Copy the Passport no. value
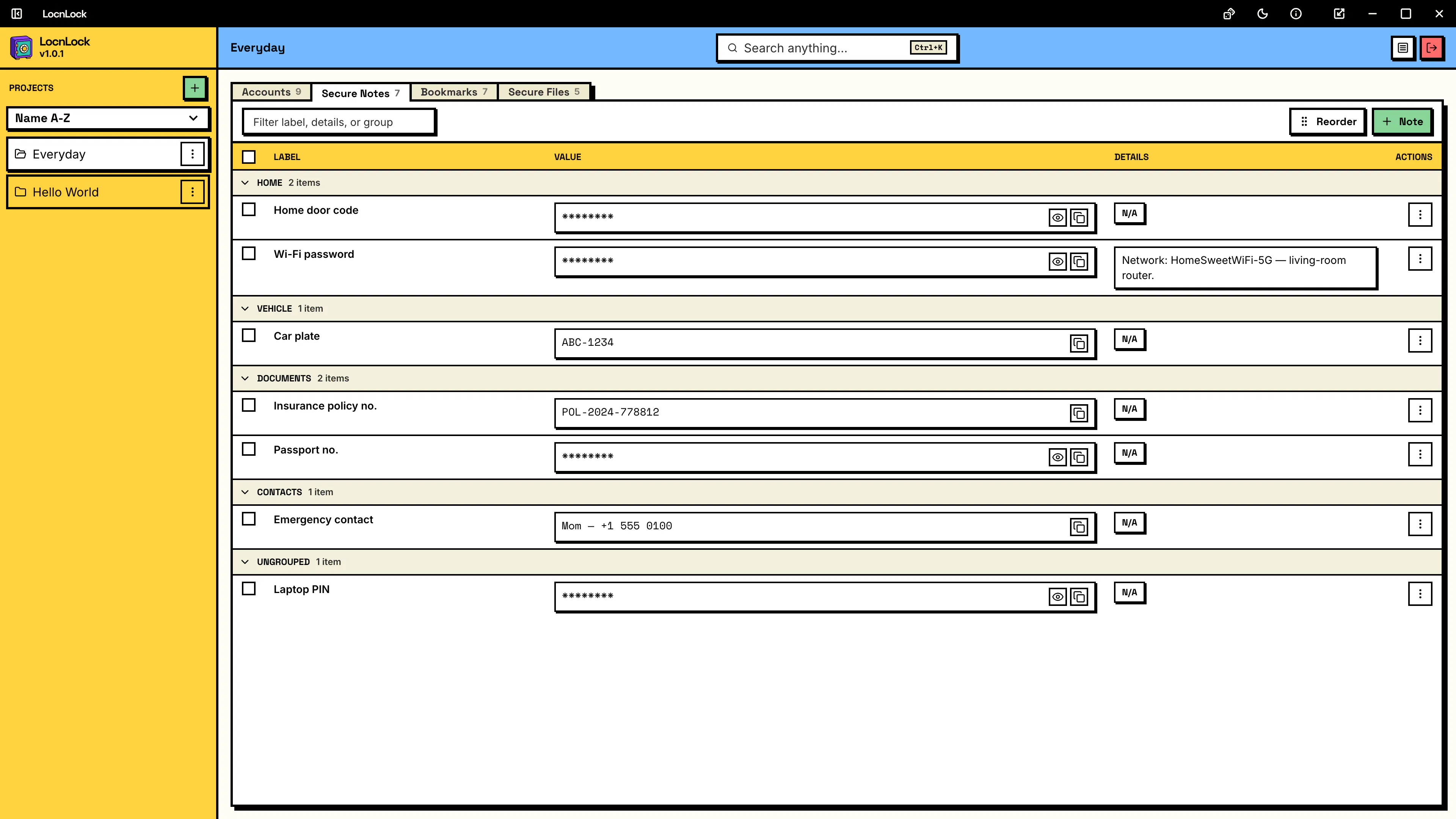Viewport: 1456px width, 819px height. click(1079, 457)
